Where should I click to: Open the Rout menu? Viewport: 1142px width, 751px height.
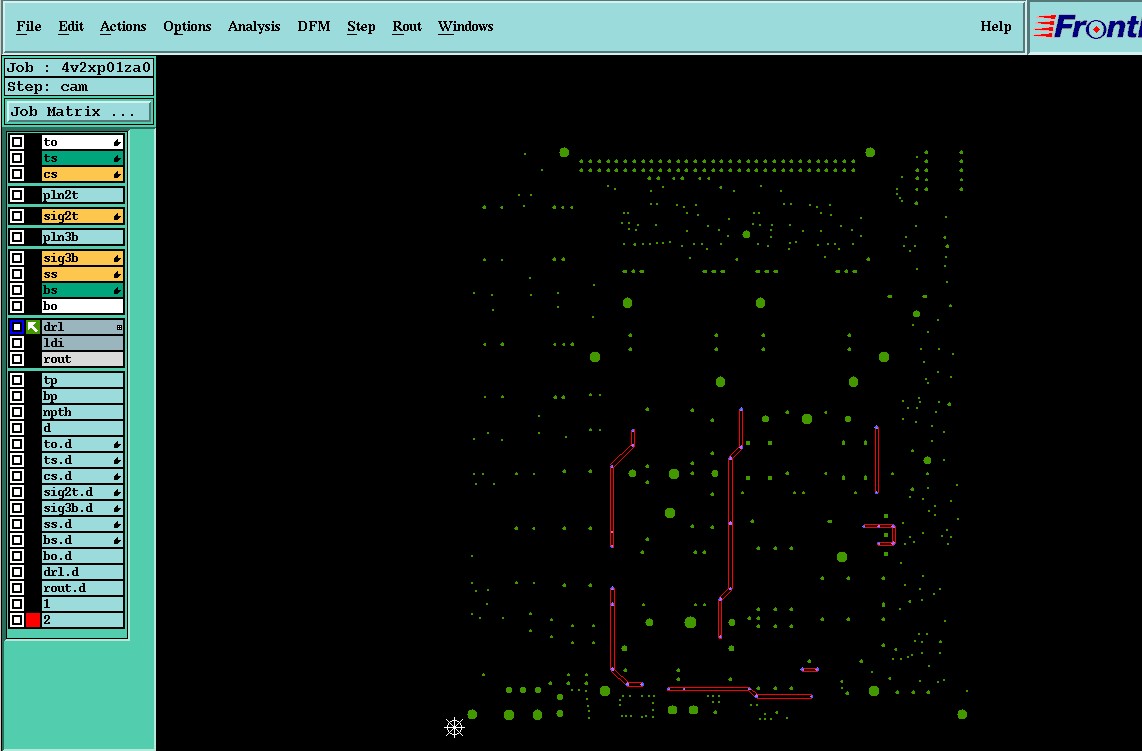406,26
